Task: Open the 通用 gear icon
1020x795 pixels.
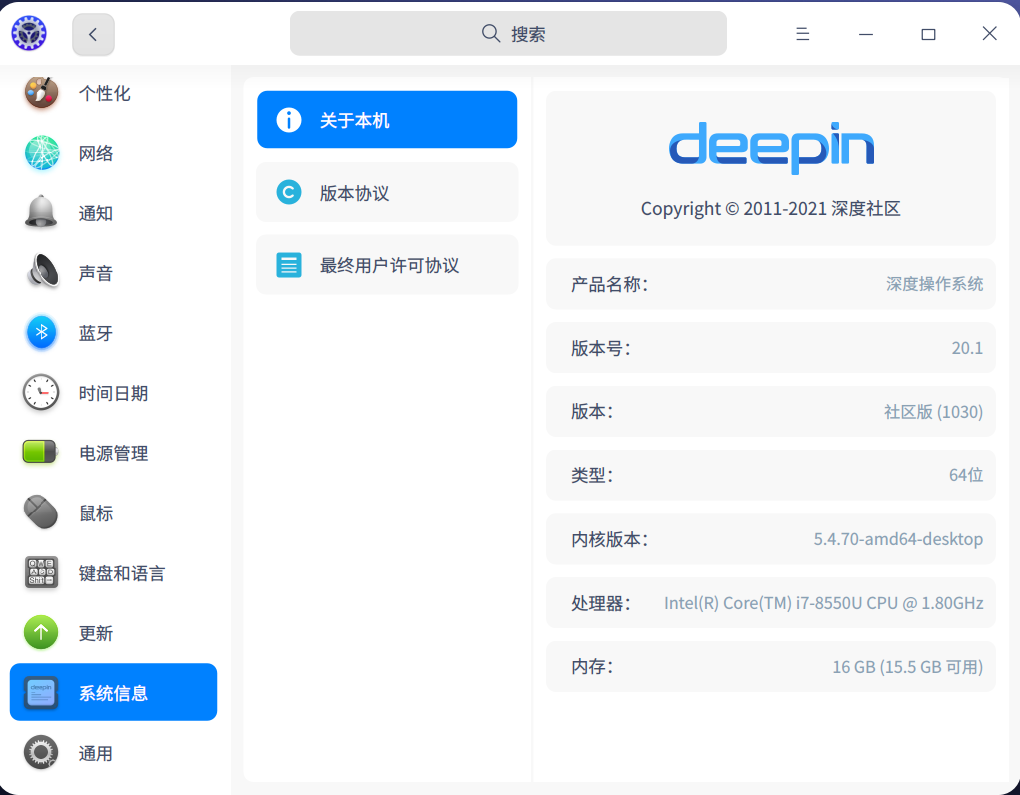Action: tap(41, 753)
